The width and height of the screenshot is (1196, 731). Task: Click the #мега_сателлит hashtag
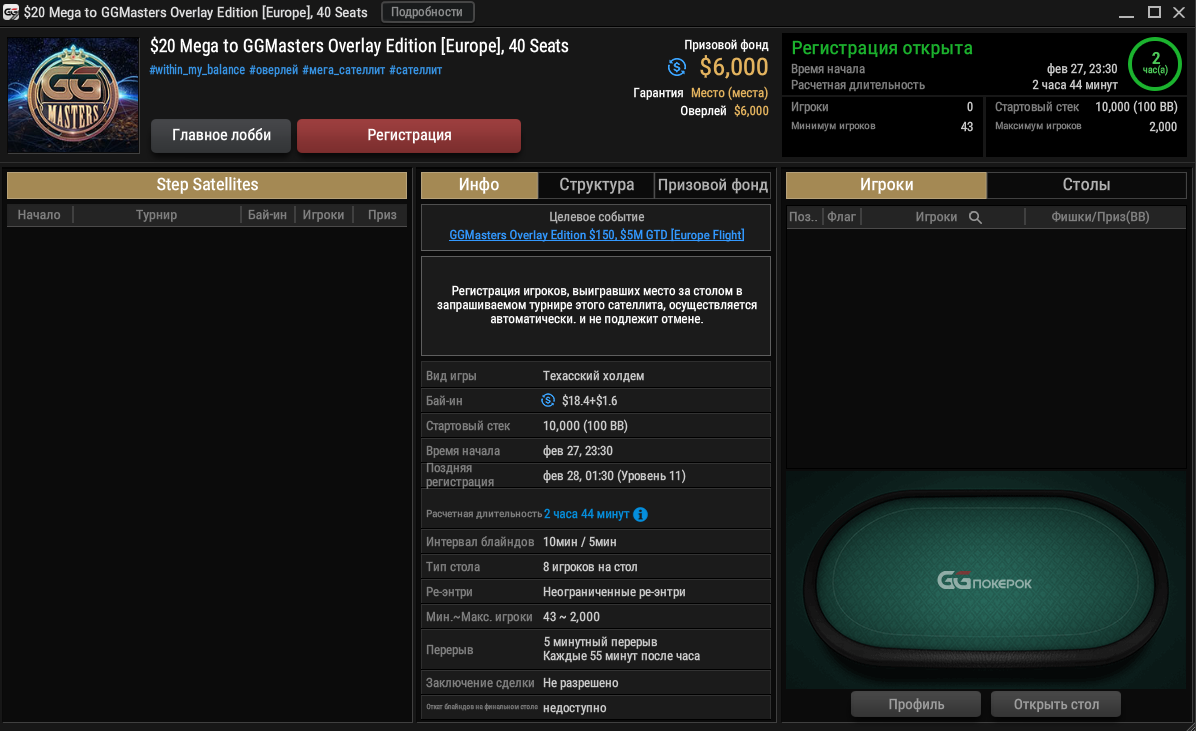point(343,70)
